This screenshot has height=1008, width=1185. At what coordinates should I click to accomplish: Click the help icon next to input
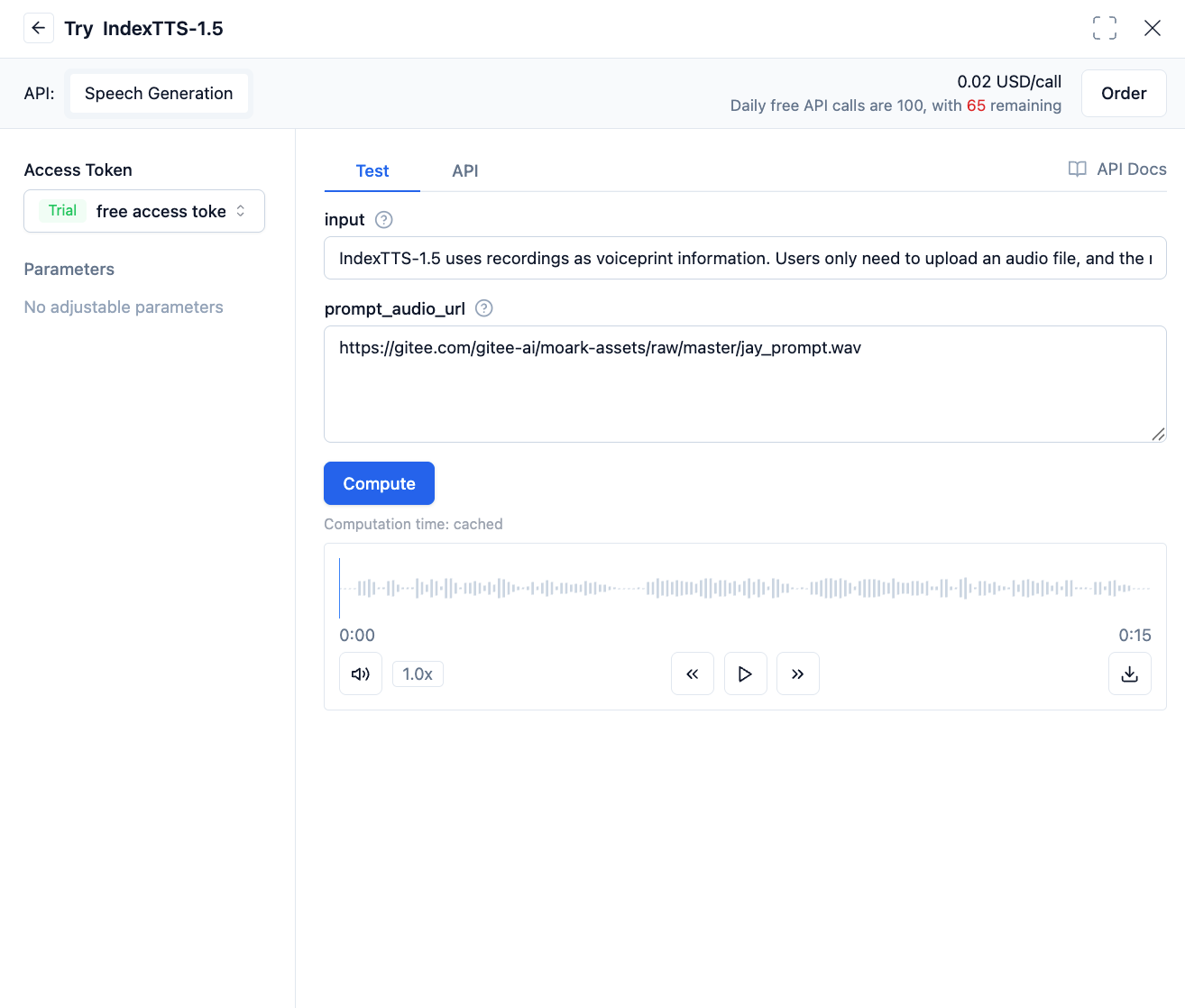[383, 220]
